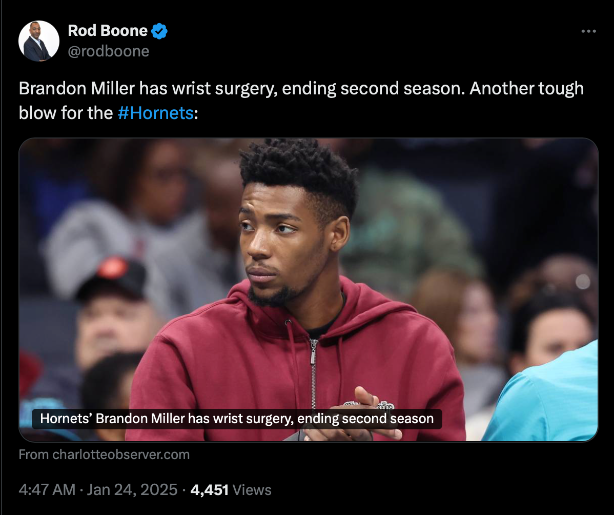The height and width of the screenshot is (515, 614).
Task: Open the three-dot more options menu
Action: [x=588, y=31]
